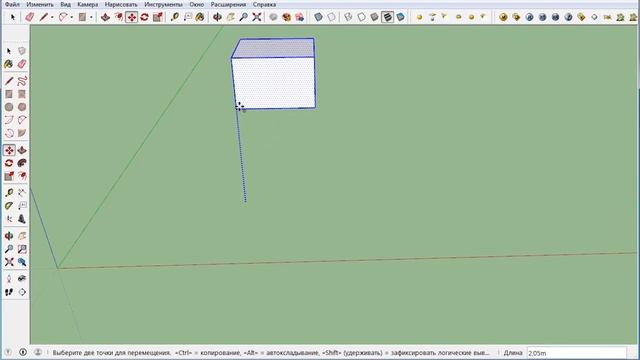
Task: Select Position Camera tool in left toolbar
Action: tap(9, 279)
